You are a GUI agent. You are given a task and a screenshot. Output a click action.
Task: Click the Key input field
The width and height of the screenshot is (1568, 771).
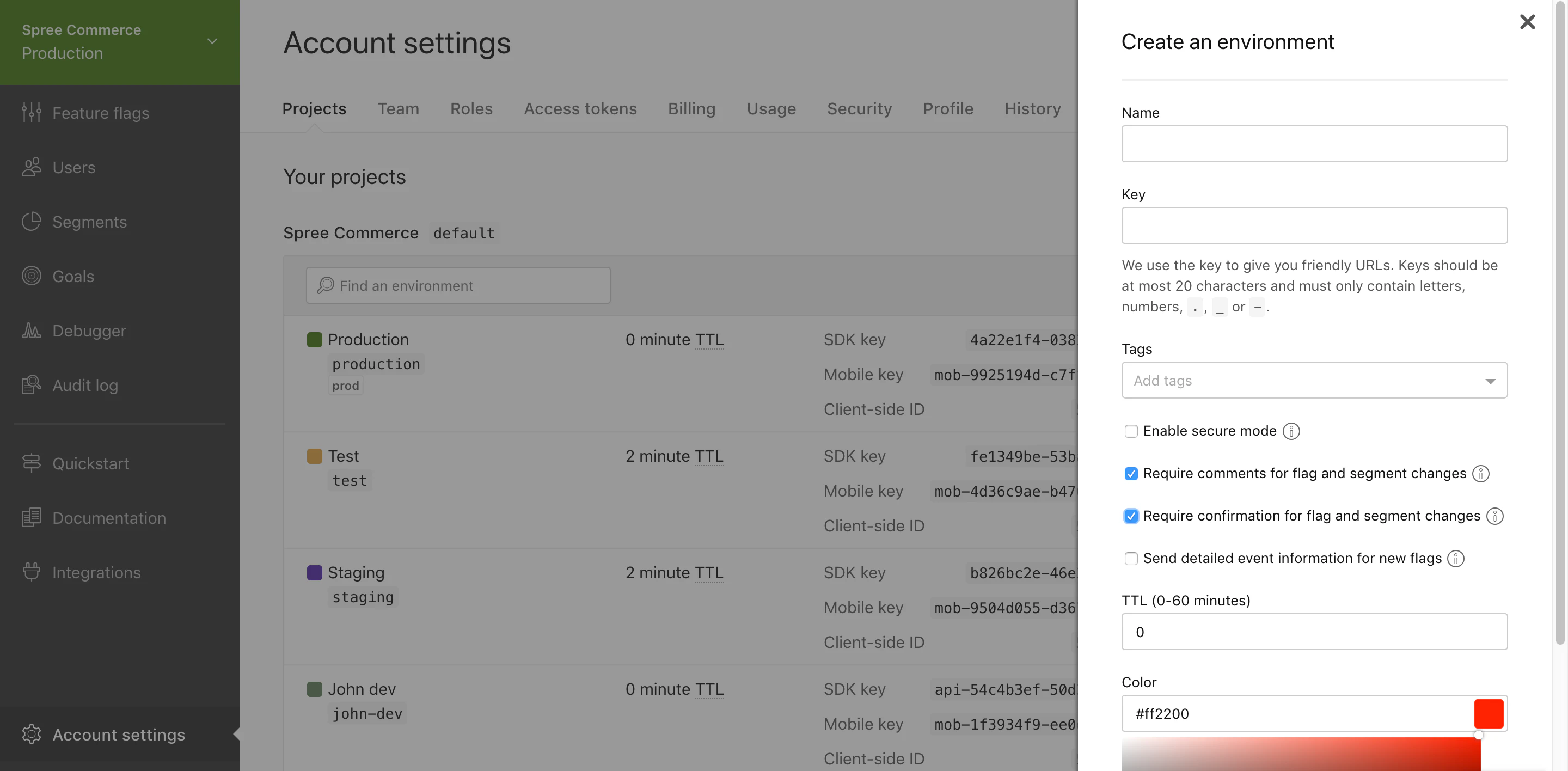click(1314, 225)
